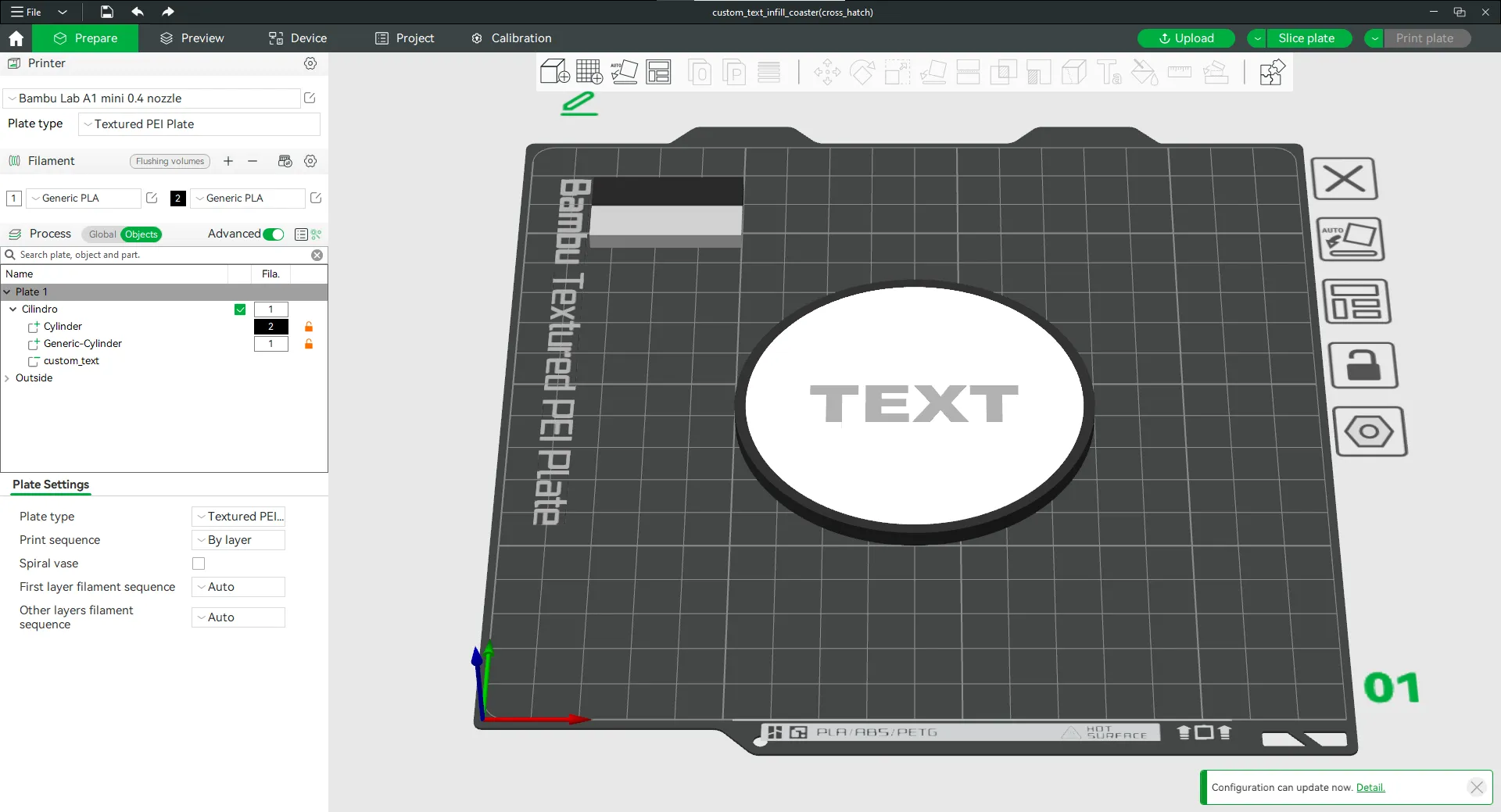Expand the Outside tree node
The width and height of the screenshot is (1501, 812).
click(x=7, y=378)
